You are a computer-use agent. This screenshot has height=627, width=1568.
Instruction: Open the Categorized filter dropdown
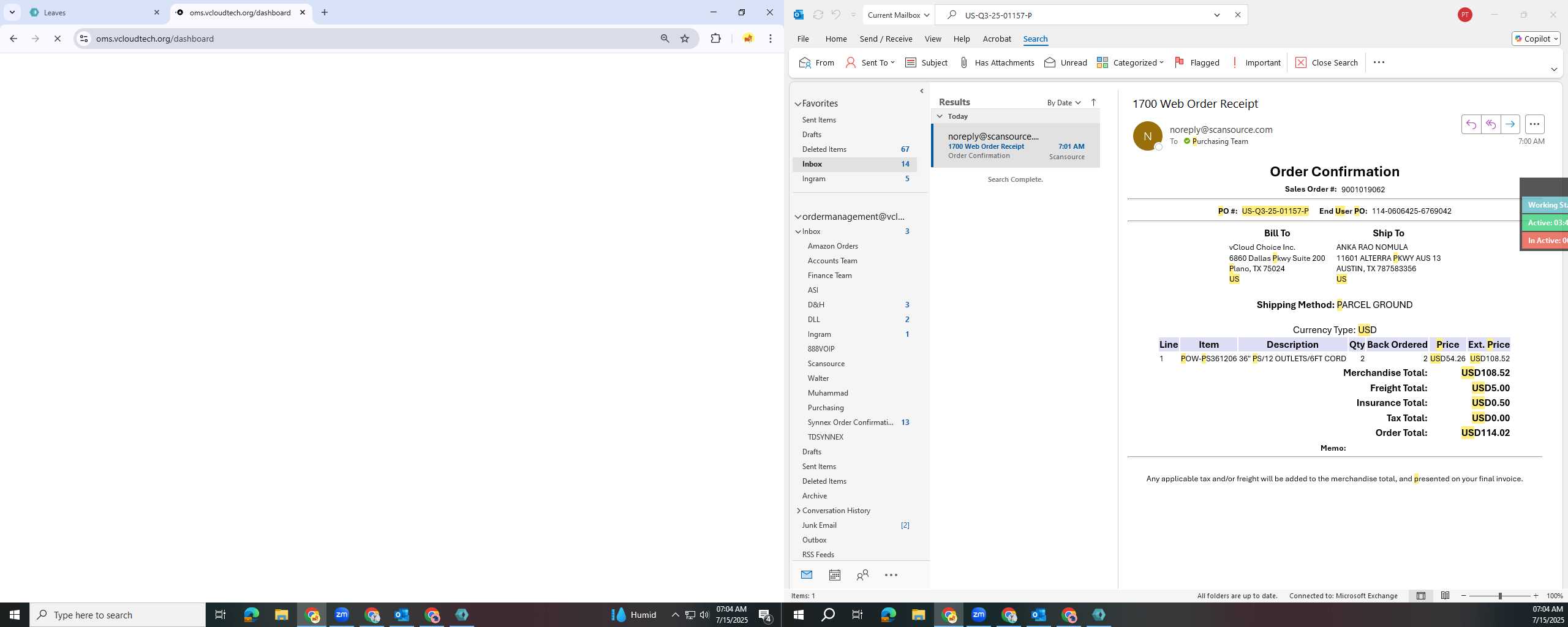[1130, 62]
